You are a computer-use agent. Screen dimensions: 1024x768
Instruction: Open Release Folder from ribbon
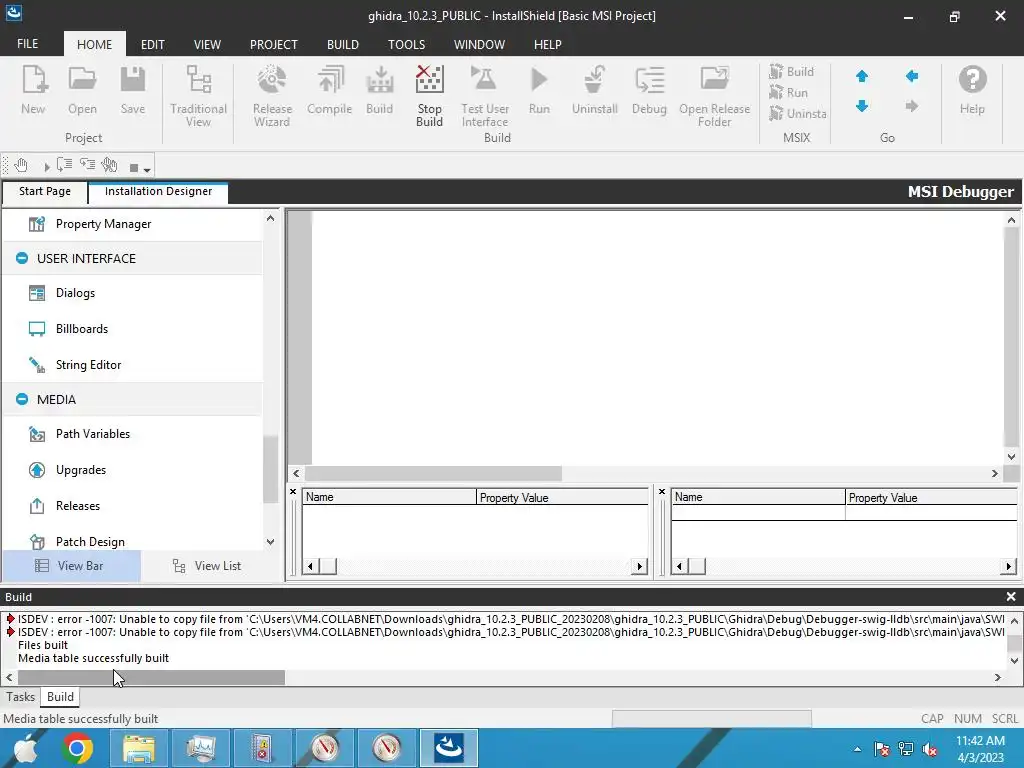coord(714,96)
